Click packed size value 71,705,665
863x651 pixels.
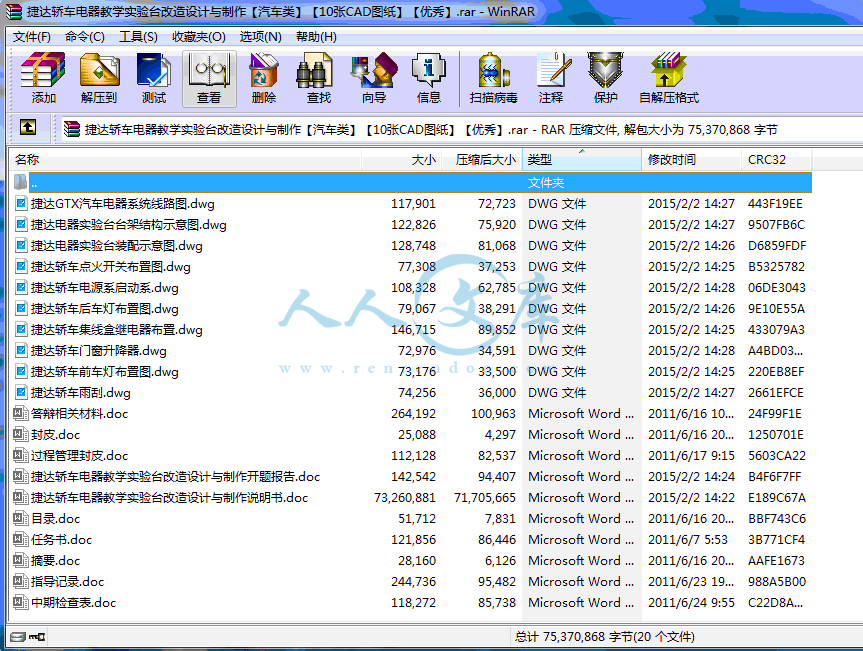pyautogui.click(x=485, y=497)
